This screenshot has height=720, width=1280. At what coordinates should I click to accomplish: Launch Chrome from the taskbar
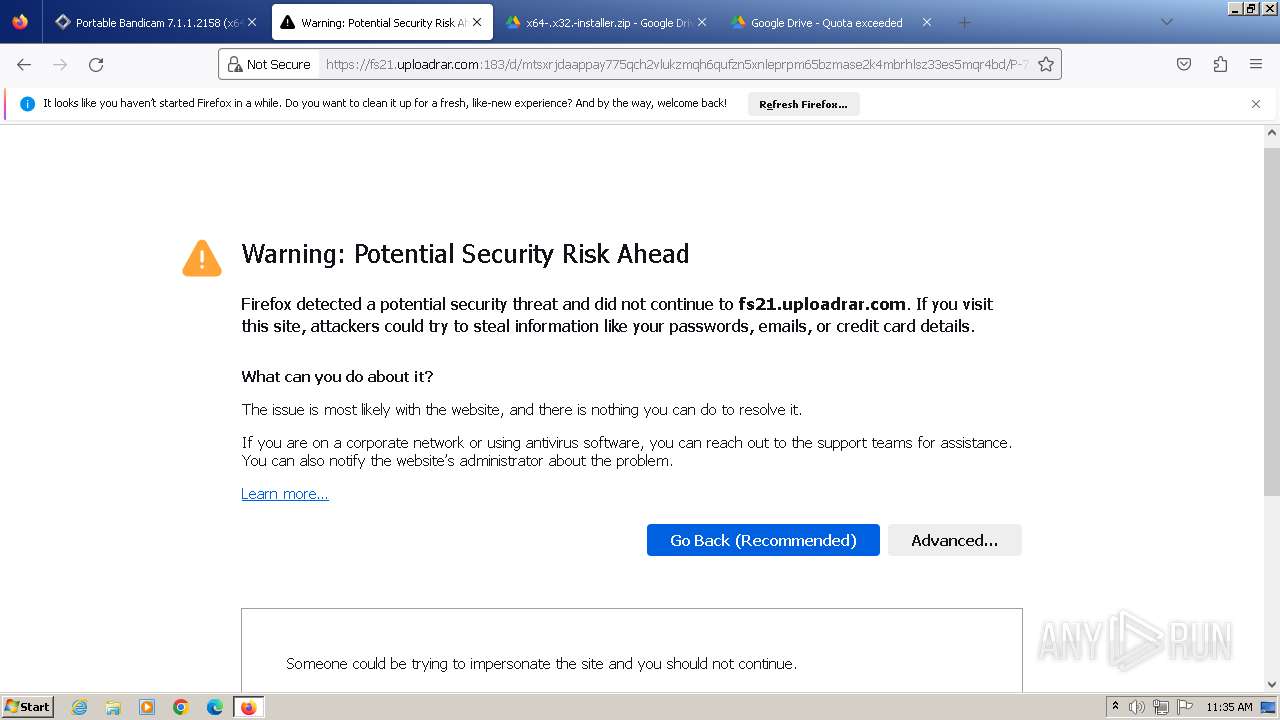click(181, 707)
